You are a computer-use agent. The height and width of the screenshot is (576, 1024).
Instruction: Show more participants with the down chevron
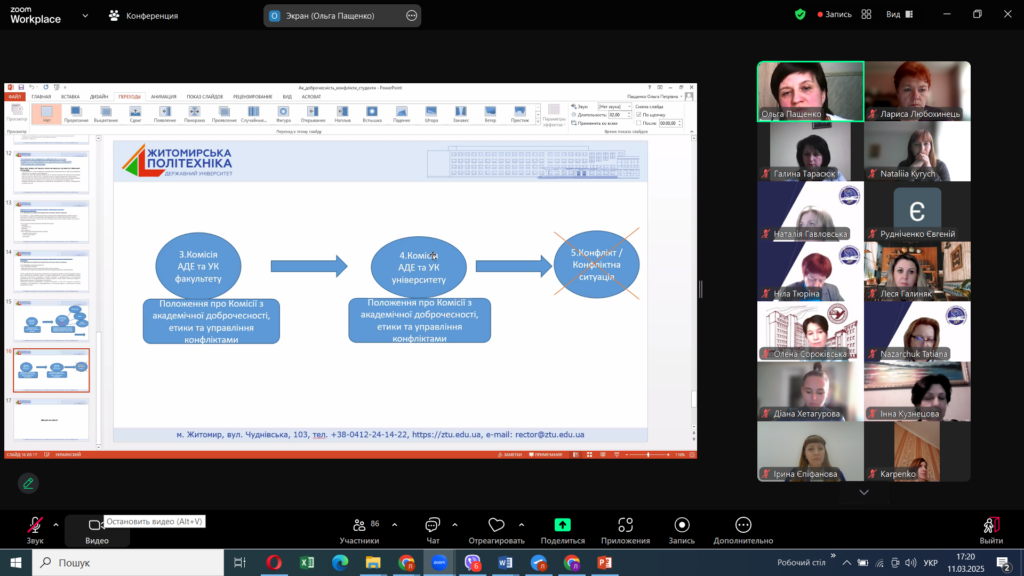click(864, 492)
